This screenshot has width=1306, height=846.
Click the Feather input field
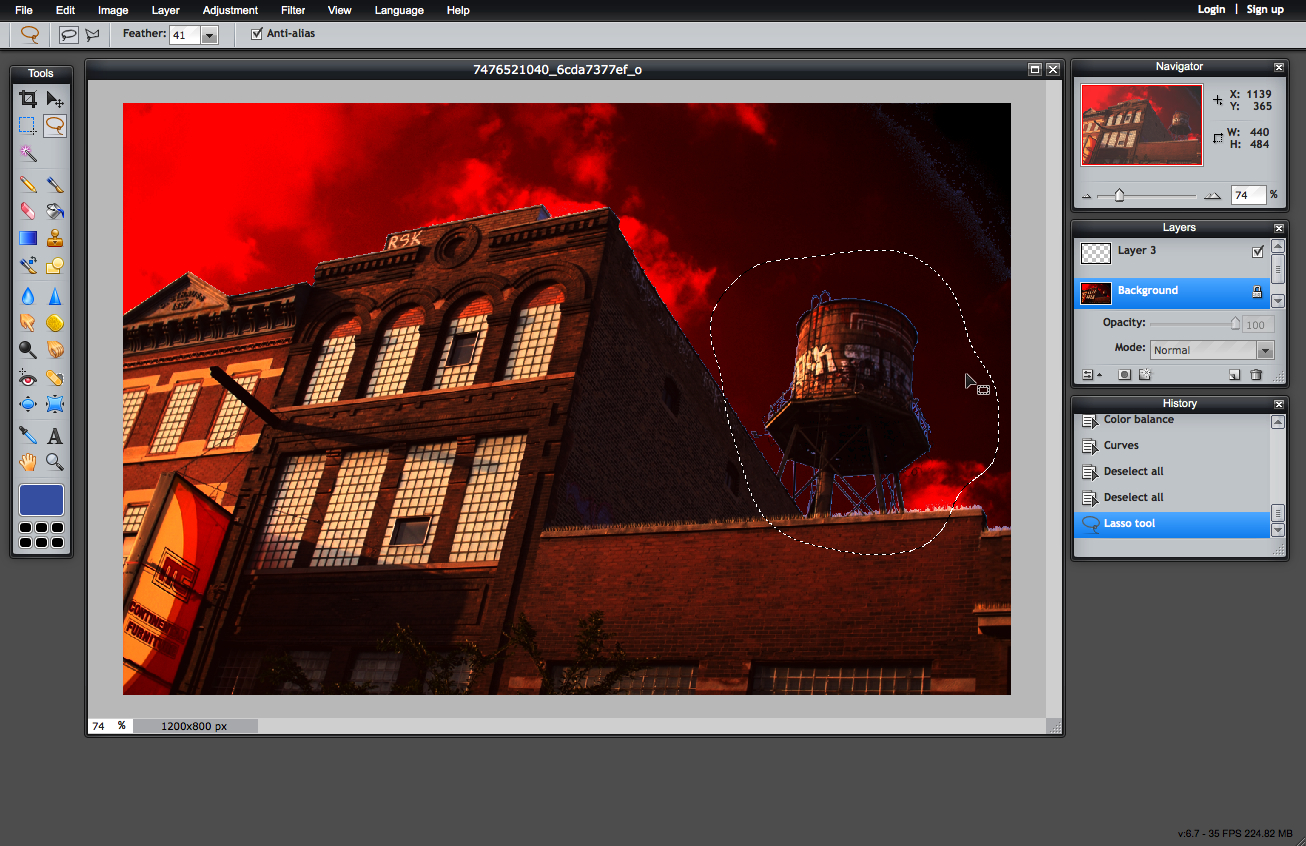coord(185,35)
